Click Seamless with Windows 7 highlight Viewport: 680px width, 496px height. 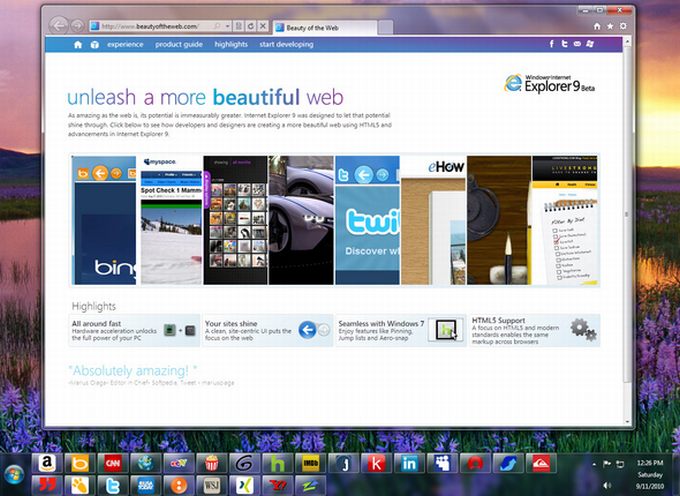click(x=401, y=330)
